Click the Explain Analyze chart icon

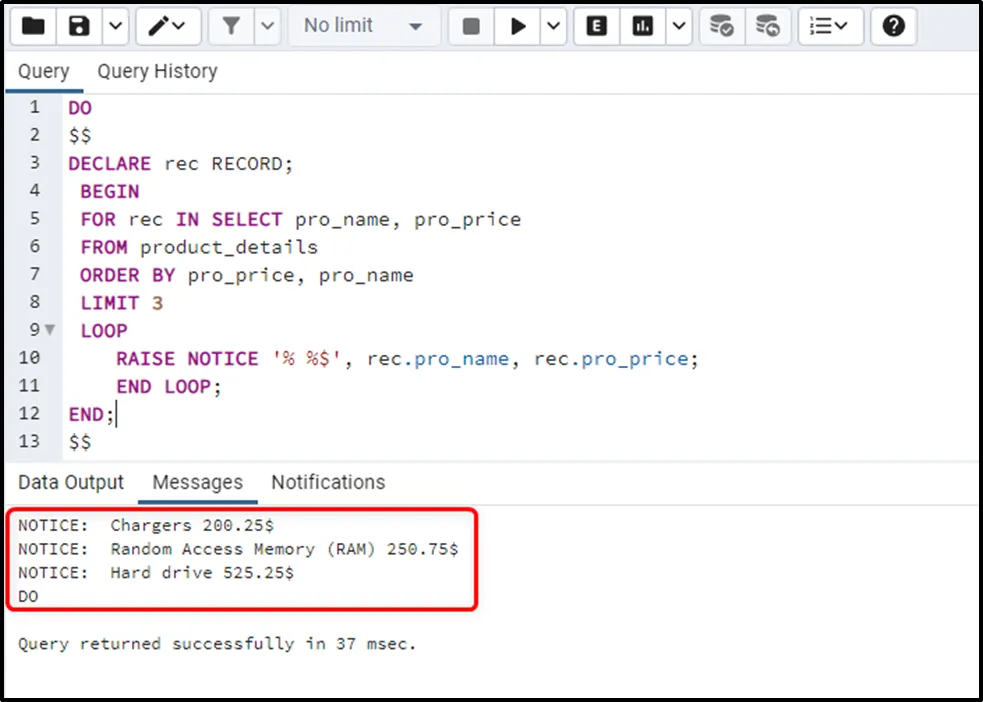click(x=643, y=26)
